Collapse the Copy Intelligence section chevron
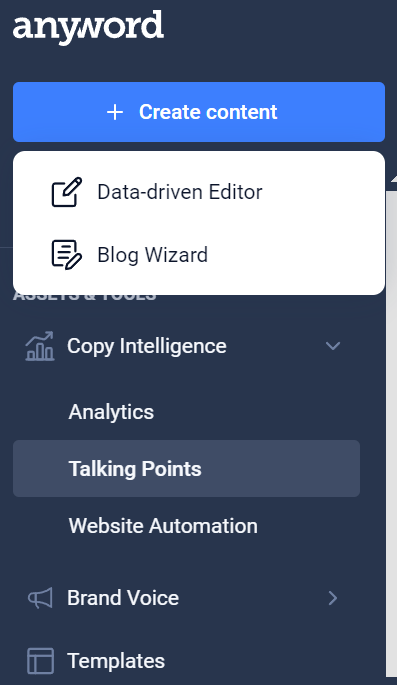The height and width of the screenshot is (685, 397). (333, 346)
